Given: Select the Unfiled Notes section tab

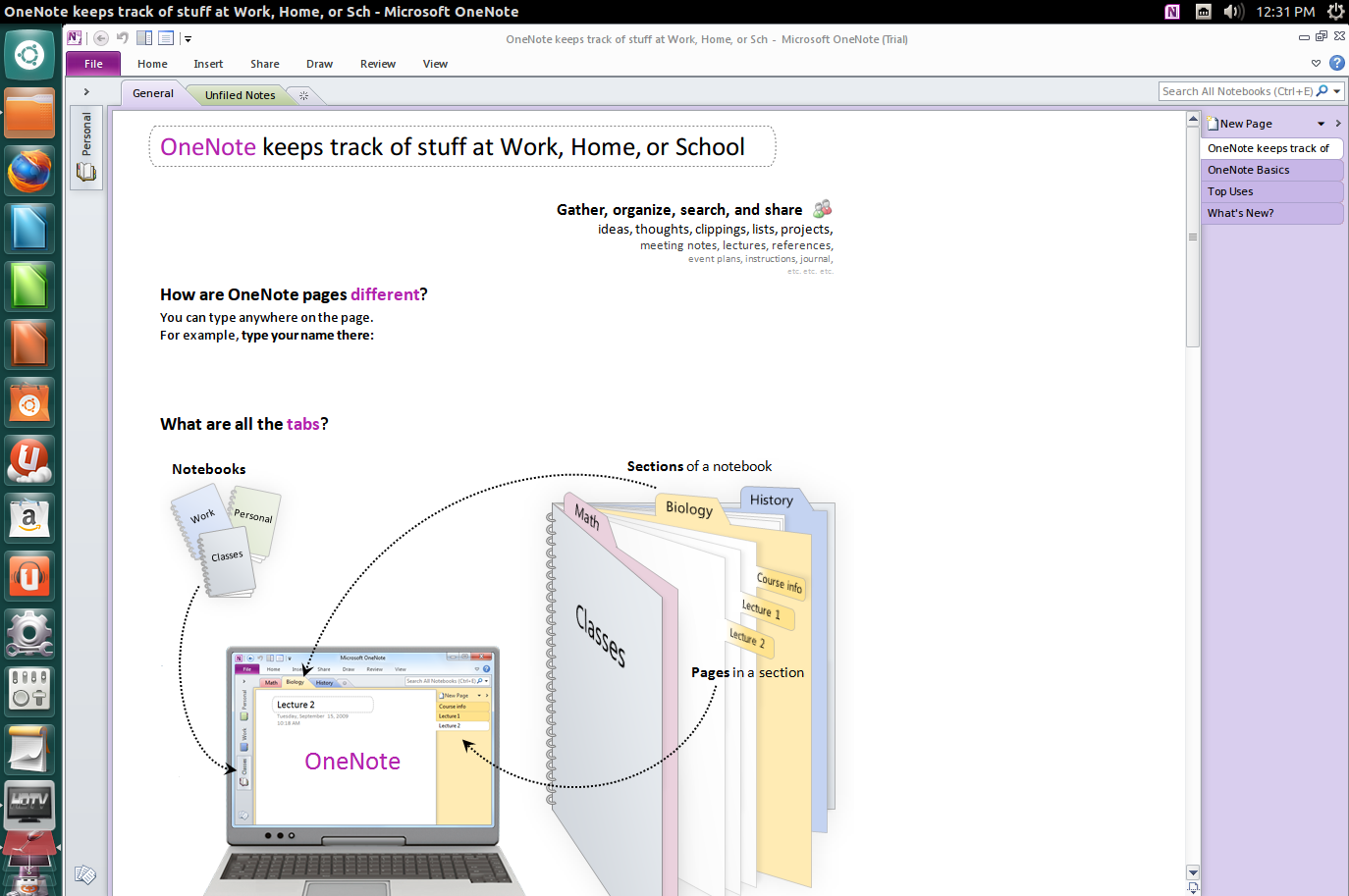Looking at the screenshot, I should pos(240,95).
